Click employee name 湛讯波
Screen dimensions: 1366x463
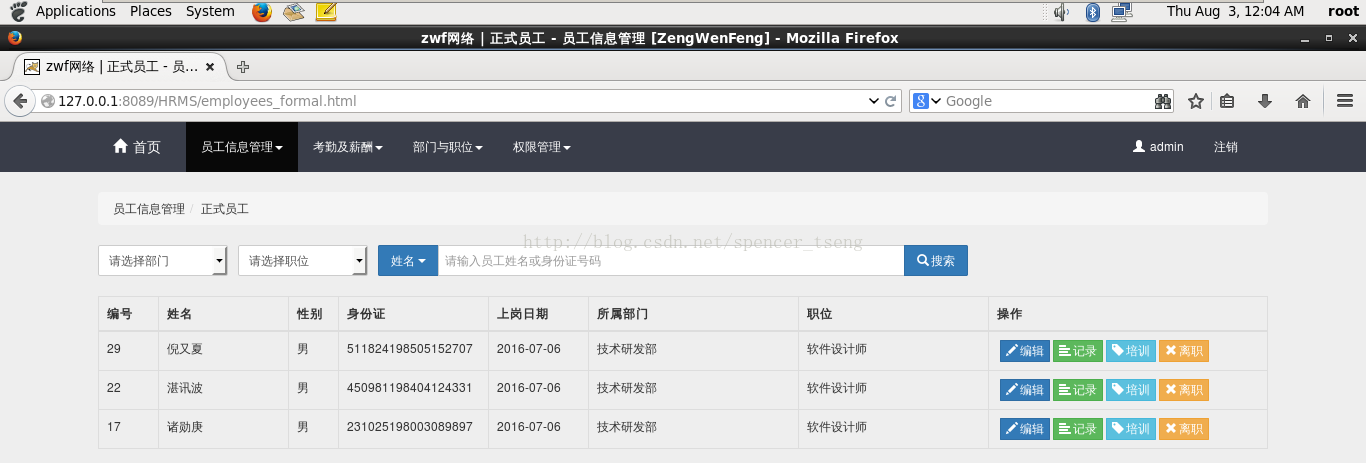click(185, 388)
